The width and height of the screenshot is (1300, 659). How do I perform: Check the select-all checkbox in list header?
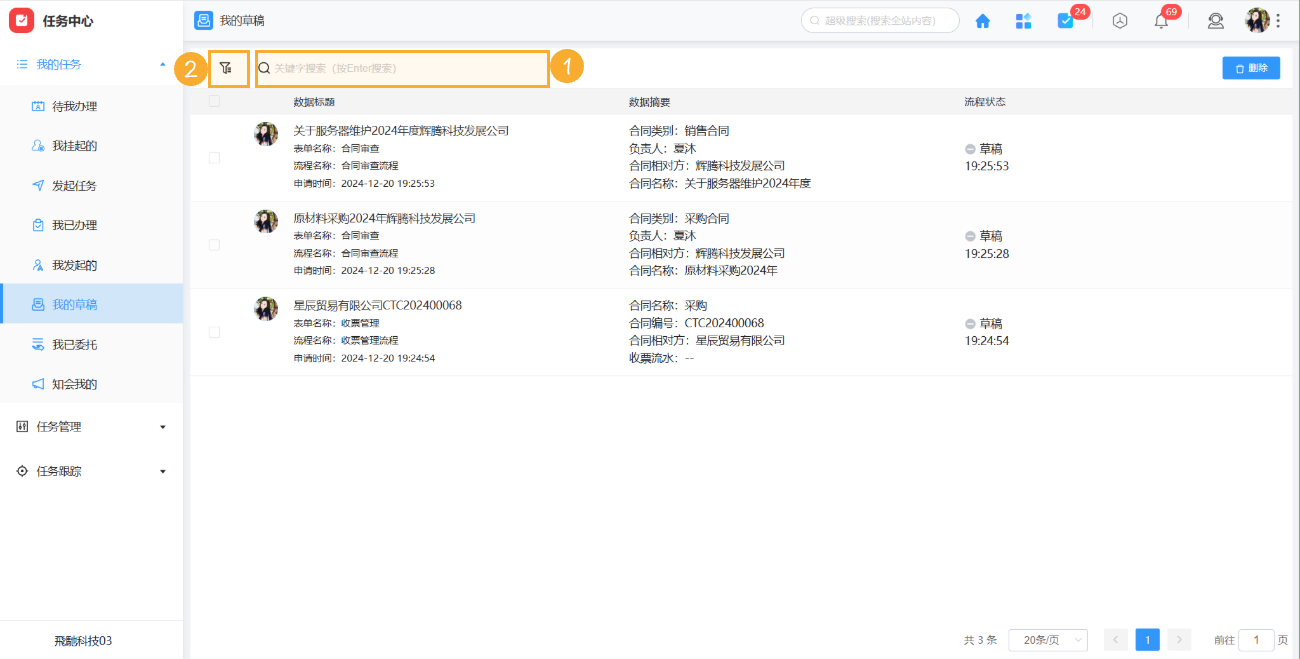(213, 100)
